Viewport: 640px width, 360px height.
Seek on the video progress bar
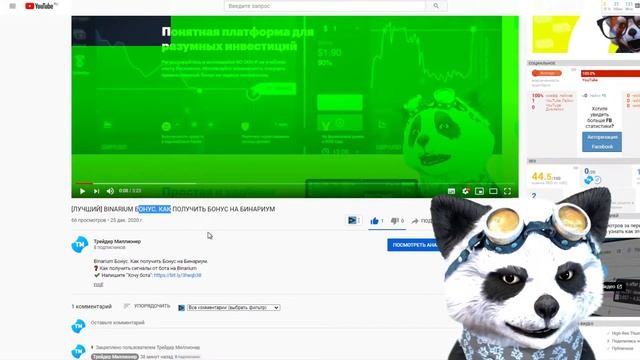click(x=295, y=183)
